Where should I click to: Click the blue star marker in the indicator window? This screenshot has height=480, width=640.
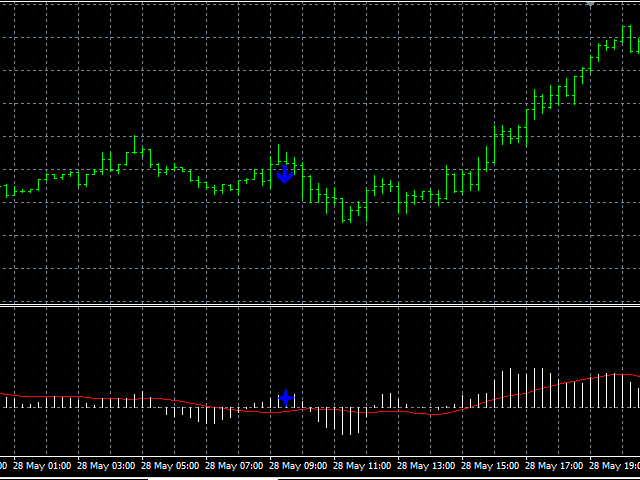point(286,398)
